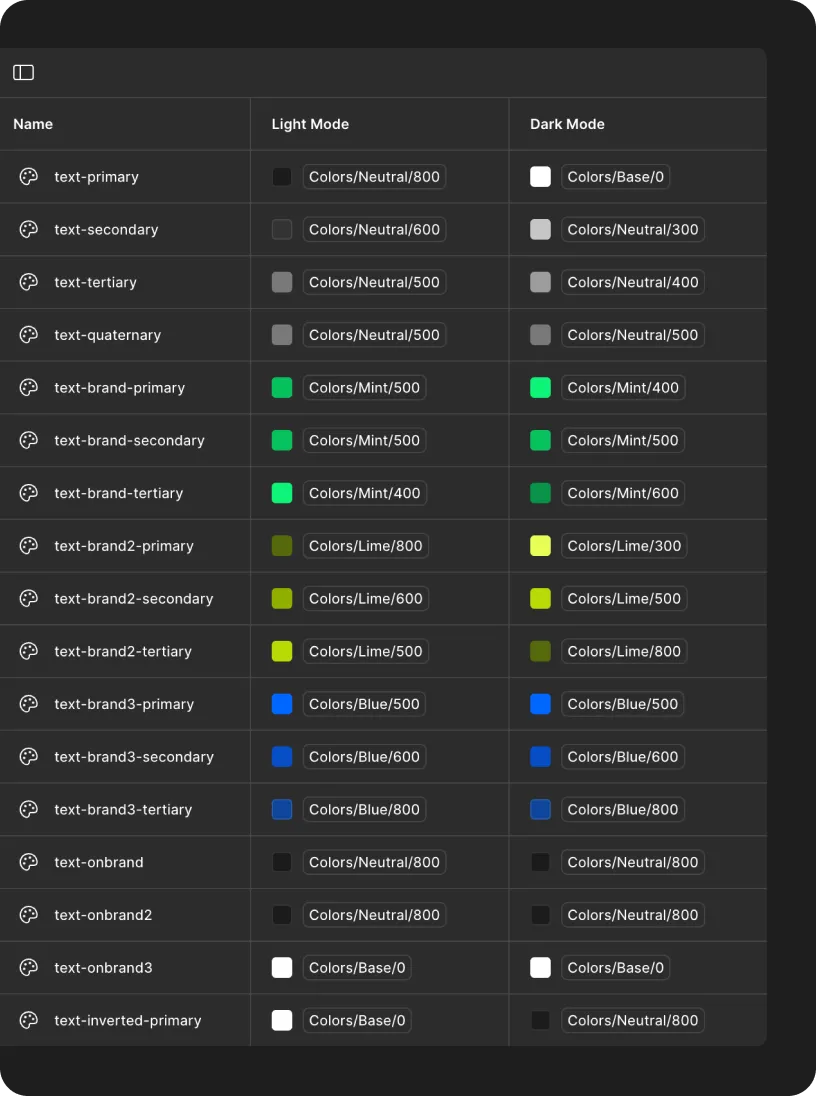Select the blue swatch beside Colors/Blue/500

281,703
